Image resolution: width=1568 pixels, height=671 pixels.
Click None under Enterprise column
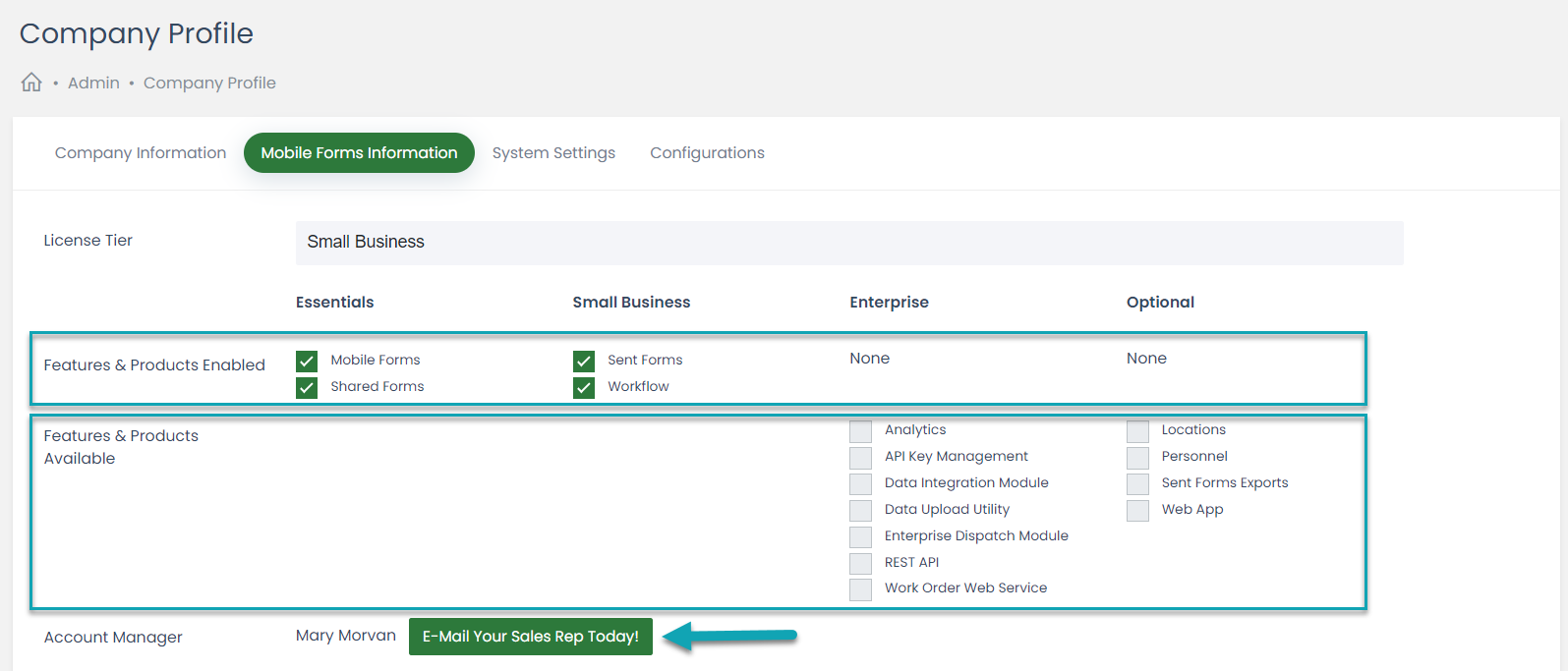coord(869,359)
